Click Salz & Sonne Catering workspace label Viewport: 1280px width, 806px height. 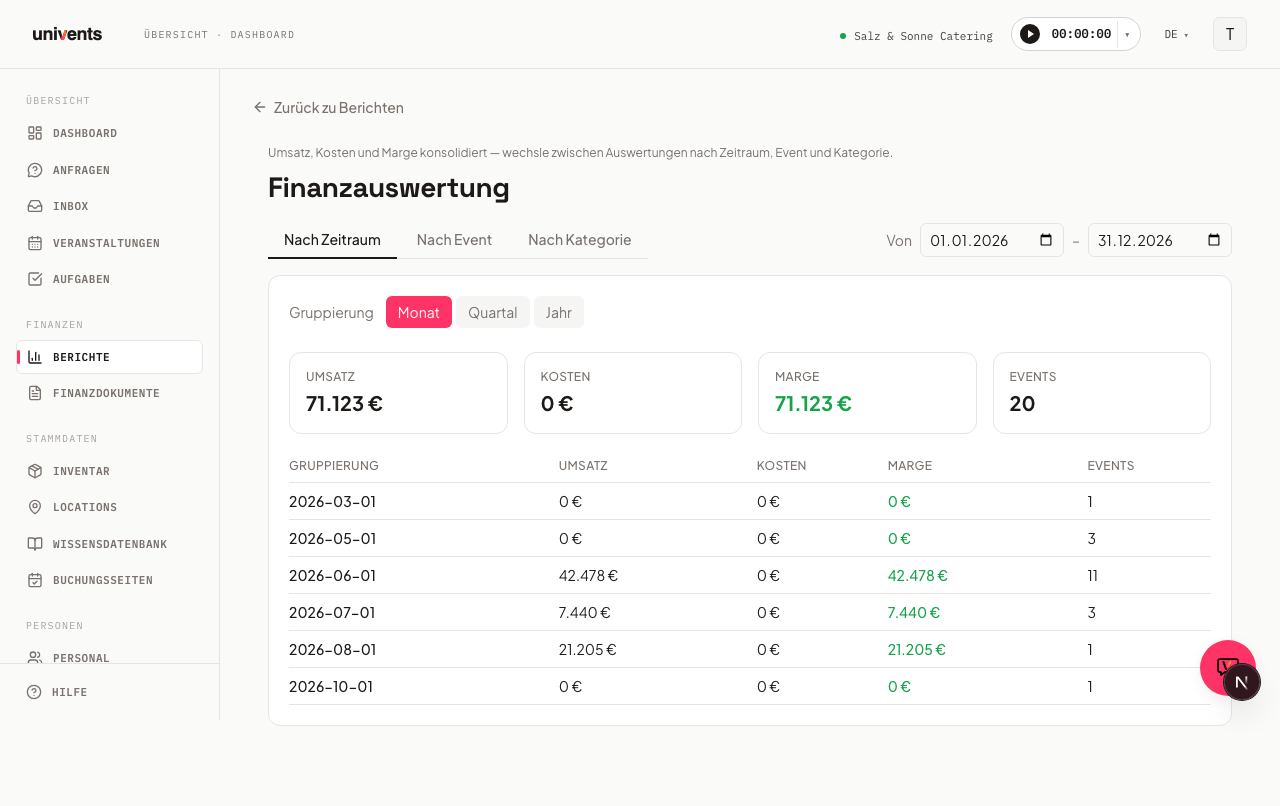pyautogui.click(x=916, y=36)
